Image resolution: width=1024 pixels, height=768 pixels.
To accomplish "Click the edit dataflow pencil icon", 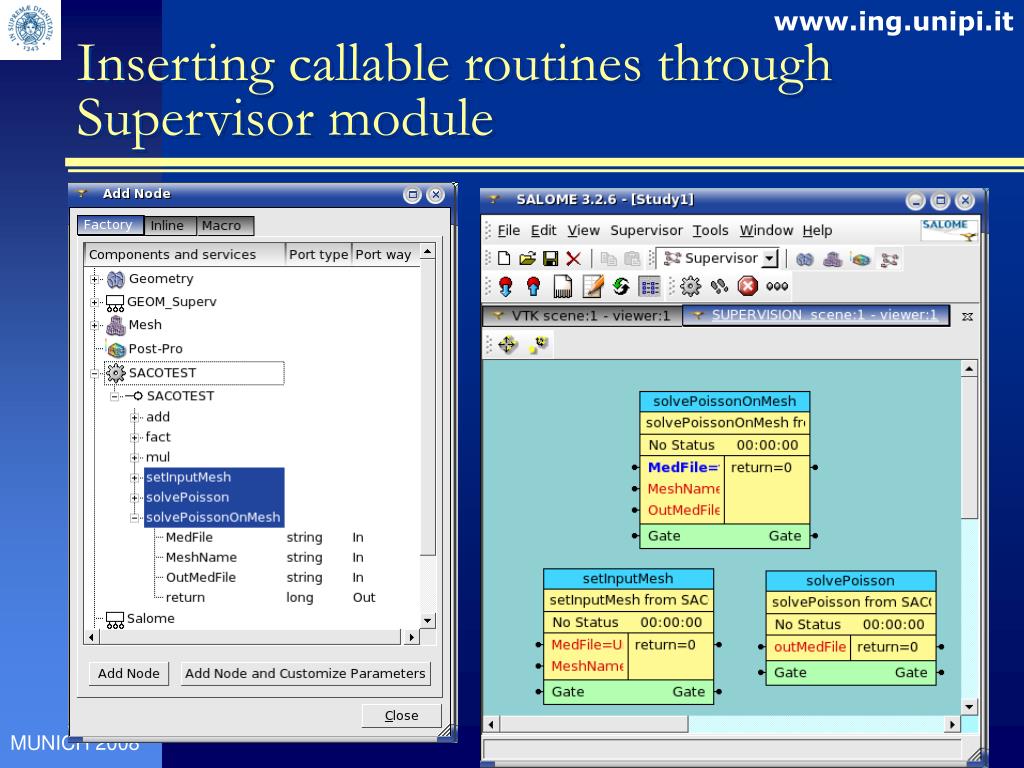I will pyautogui.click(x=592, y=286).
